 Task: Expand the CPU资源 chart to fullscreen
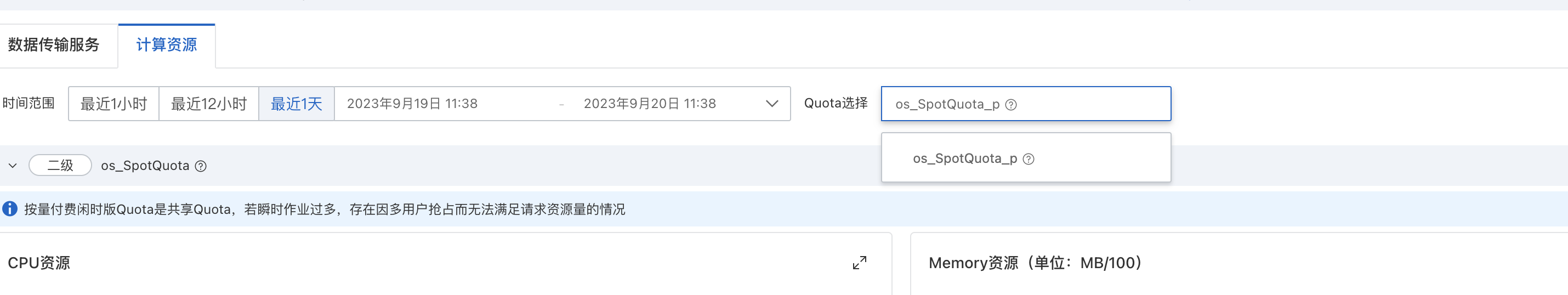click(859, 263)
